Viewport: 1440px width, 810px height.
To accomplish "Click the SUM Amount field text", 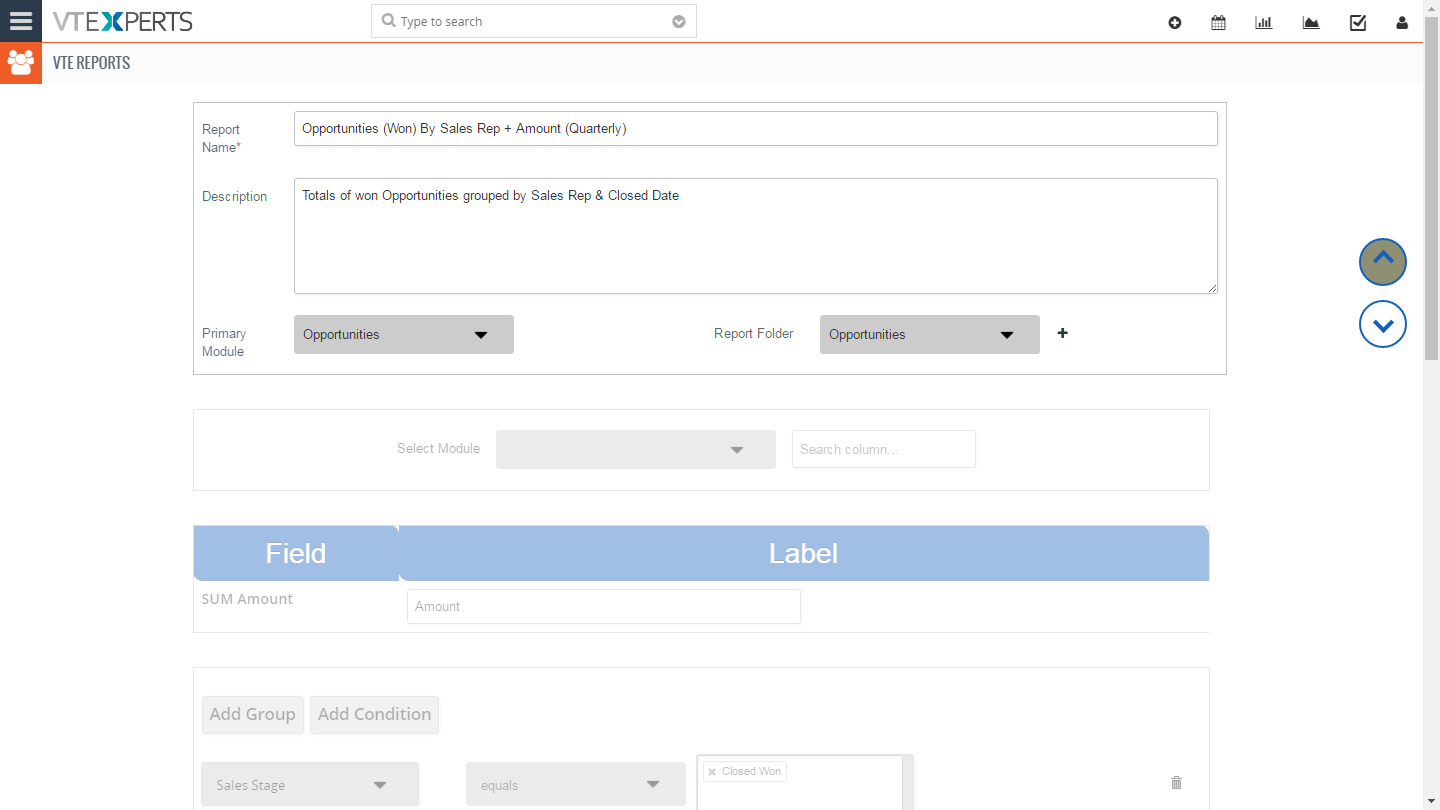I will point(247,599).
